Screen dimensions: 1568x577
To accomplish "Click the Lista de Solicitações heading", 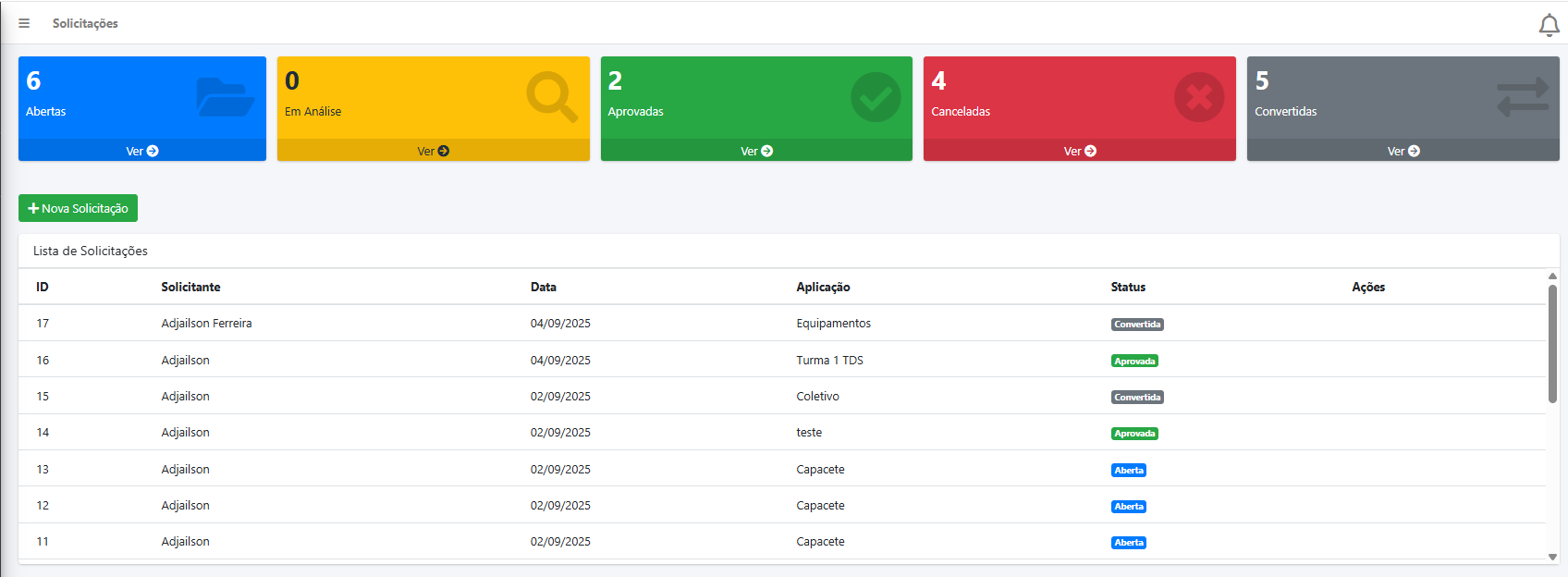I will pyautogui.click(x=91, y=251).
